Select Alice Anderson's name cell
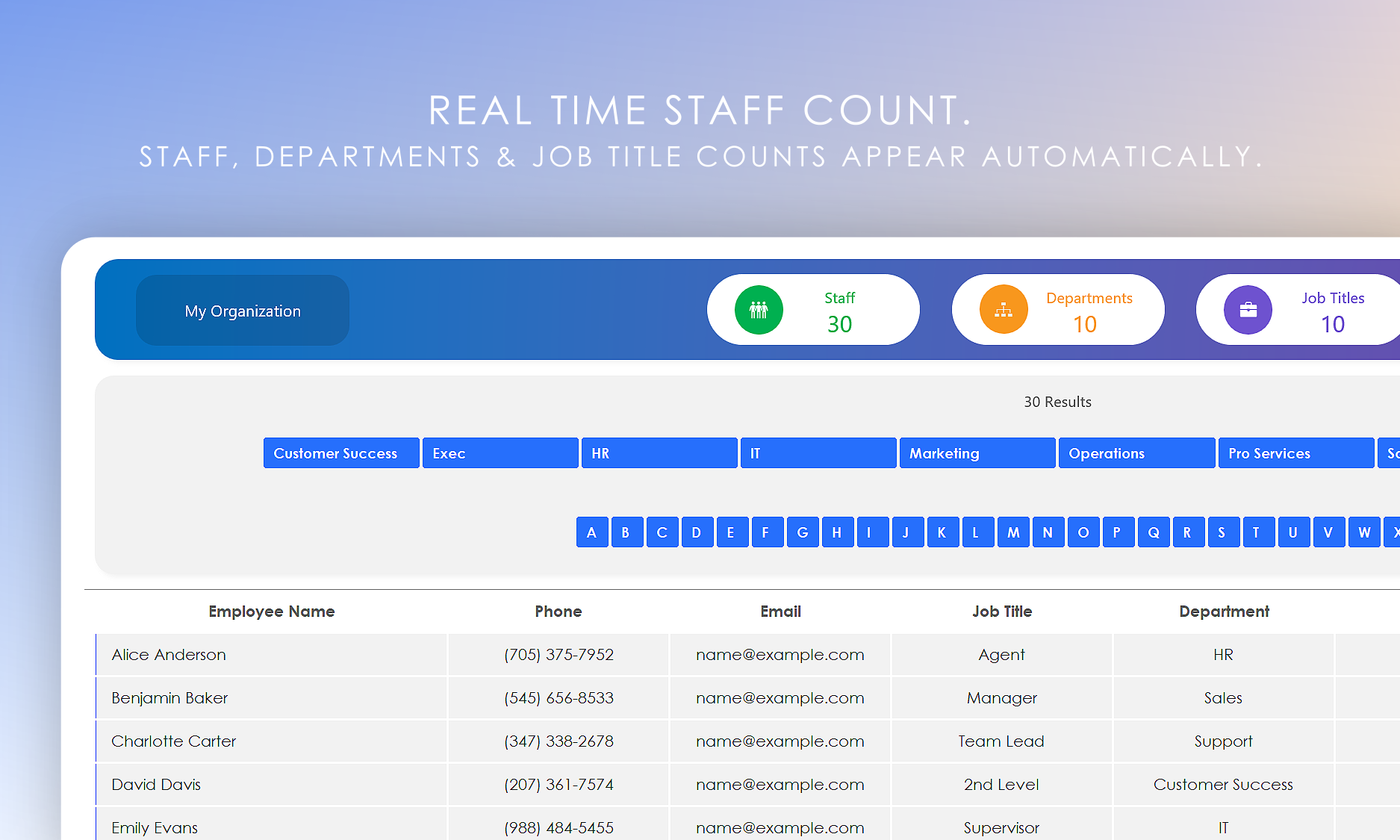 click(x=169, y=655)
